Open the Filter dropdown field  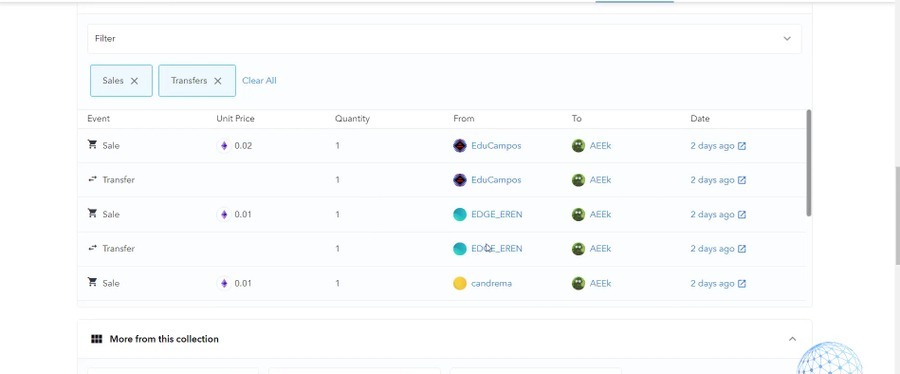click(x=444, y=38)
